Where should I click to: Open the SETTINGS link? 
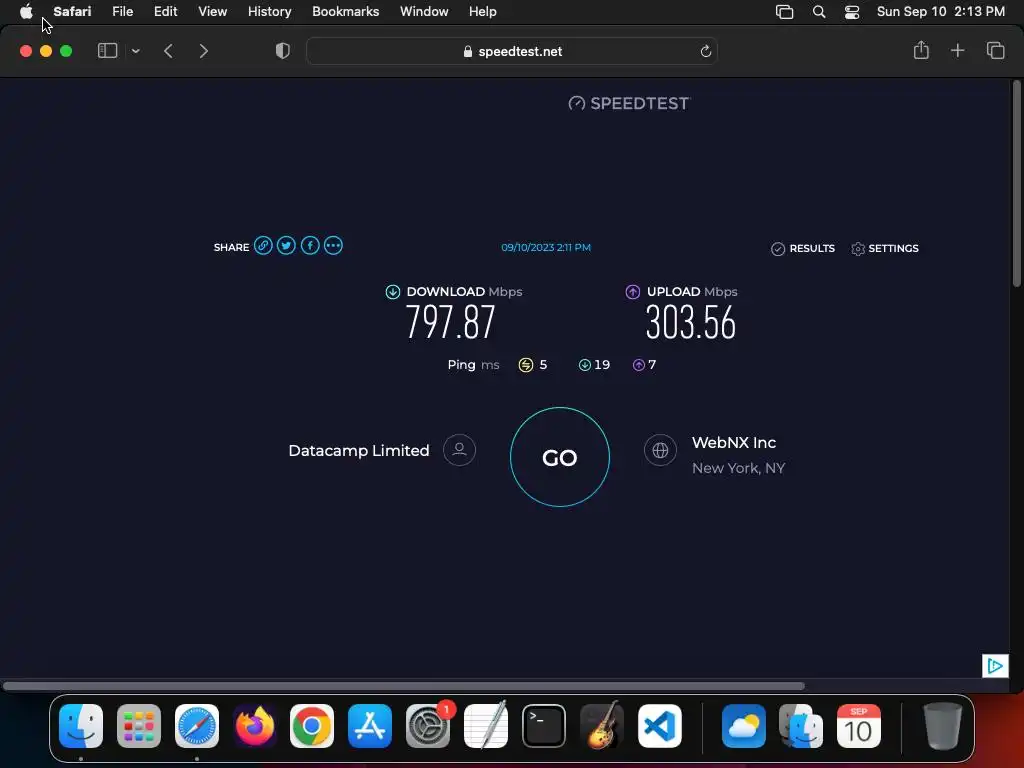pyautogui.click(x=885, y=248)
